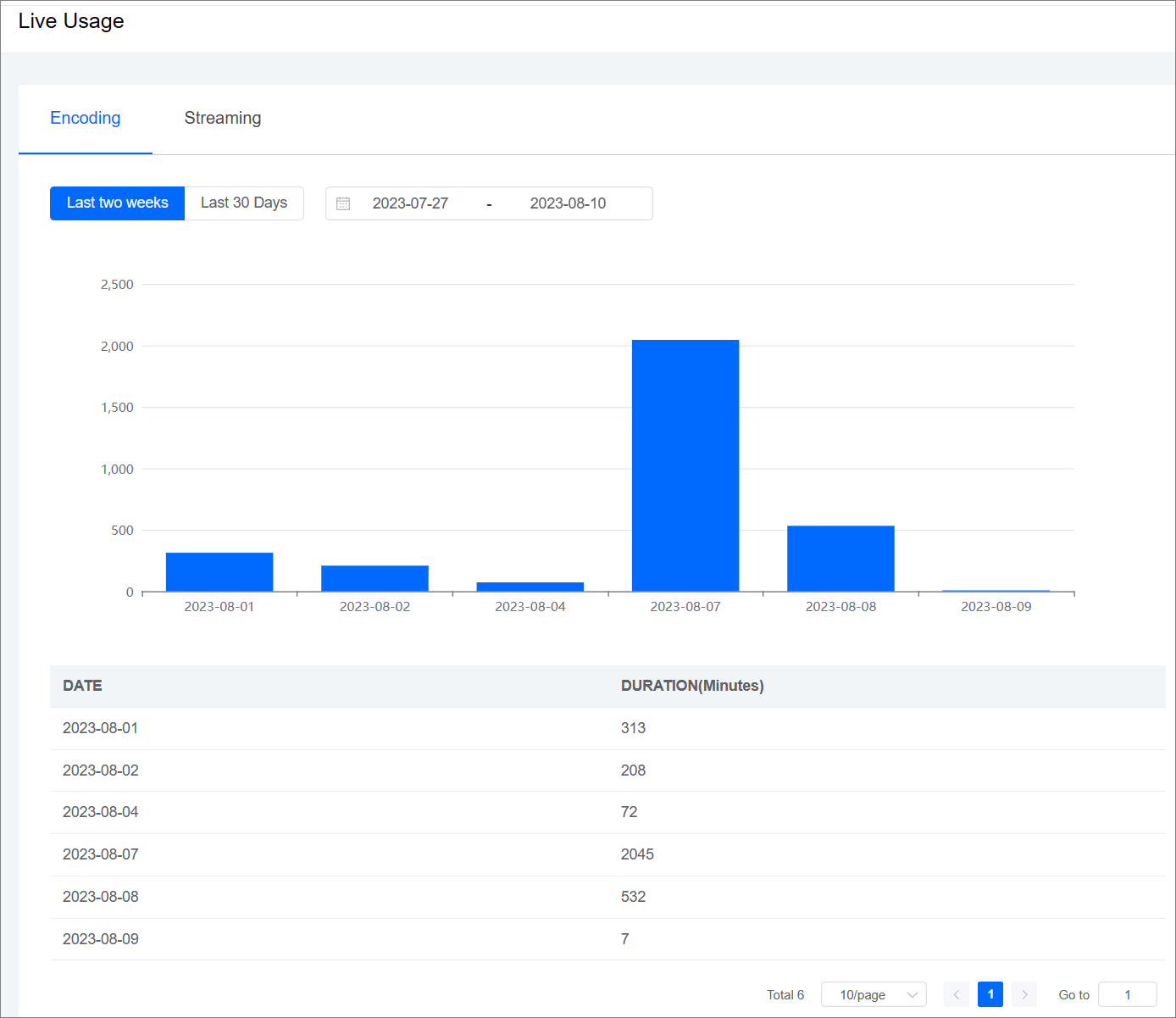Viewport: 1176px width, 1018px height.
Task: Select the 2023-08-07 table row date
Action: tap(100, 854)
